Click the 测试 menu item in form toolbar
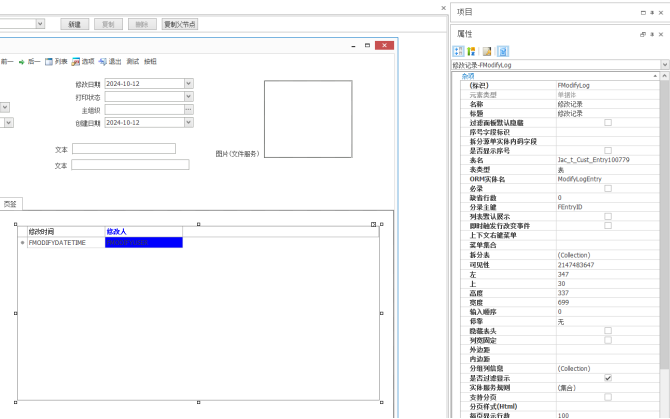 133,61
